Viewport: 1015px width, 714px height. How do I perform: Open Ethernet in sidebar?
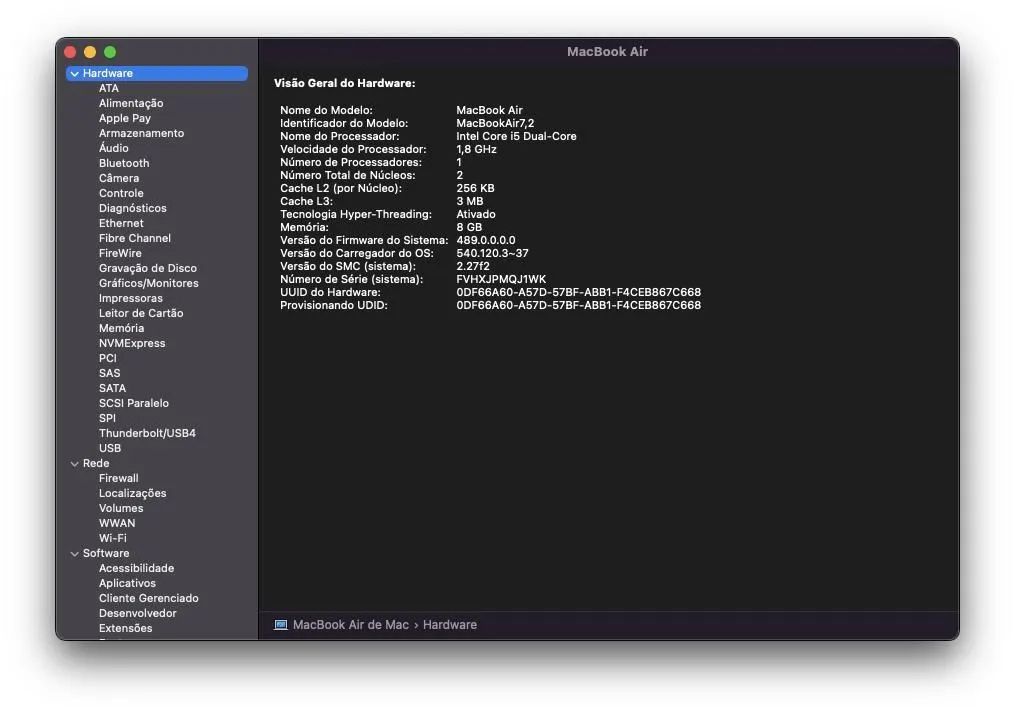(121, 223)
